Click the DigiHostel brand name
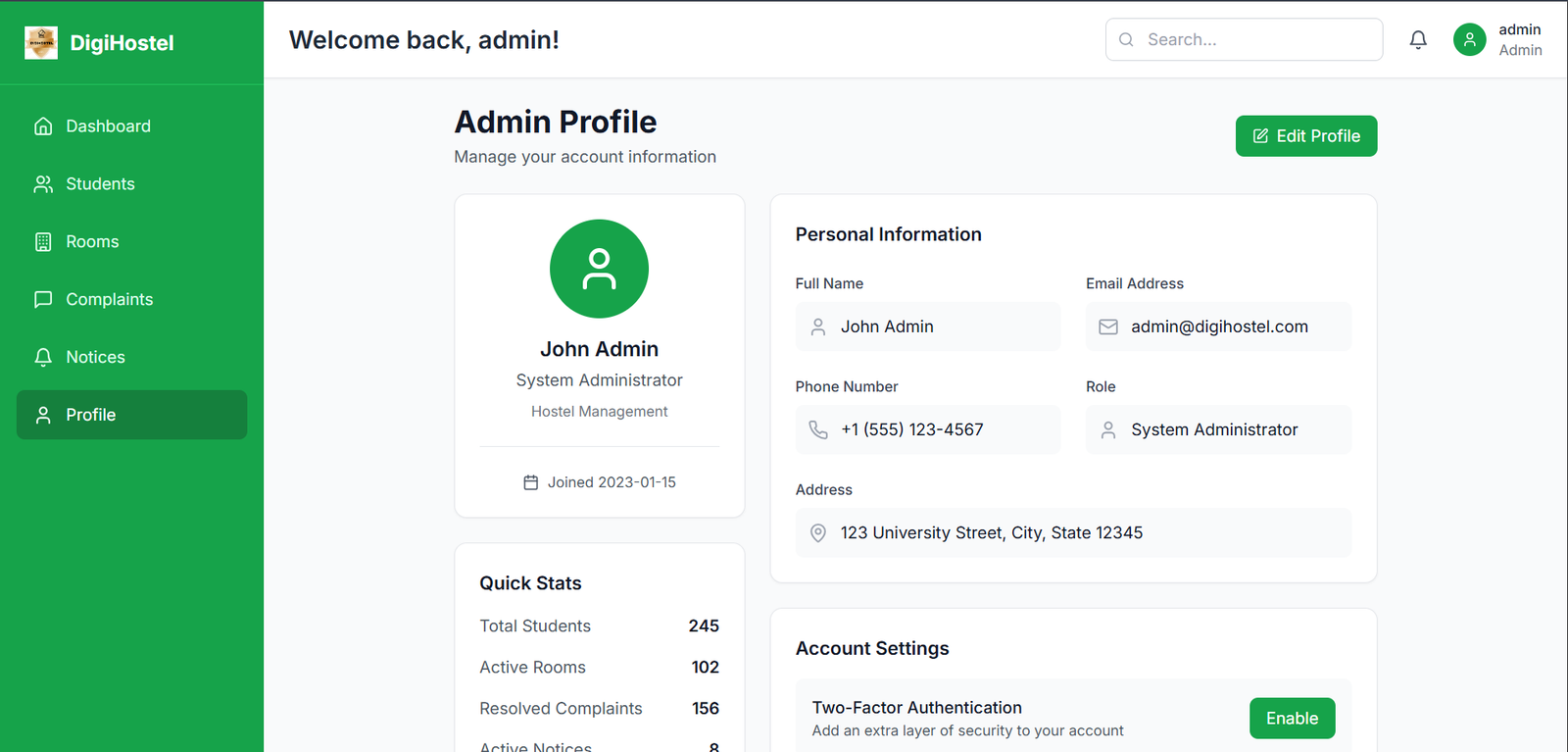1568x752 pixels. [122, 43]
